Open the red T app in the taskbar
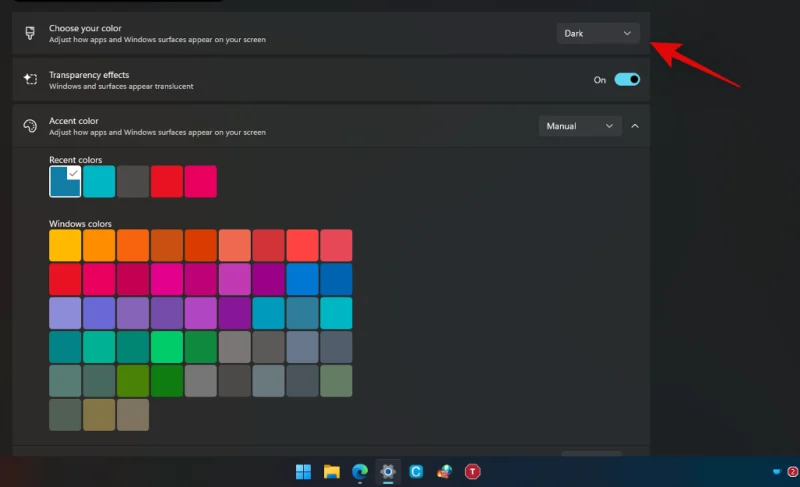Viewport: 800px width, 487px height. tap(472, 472)
